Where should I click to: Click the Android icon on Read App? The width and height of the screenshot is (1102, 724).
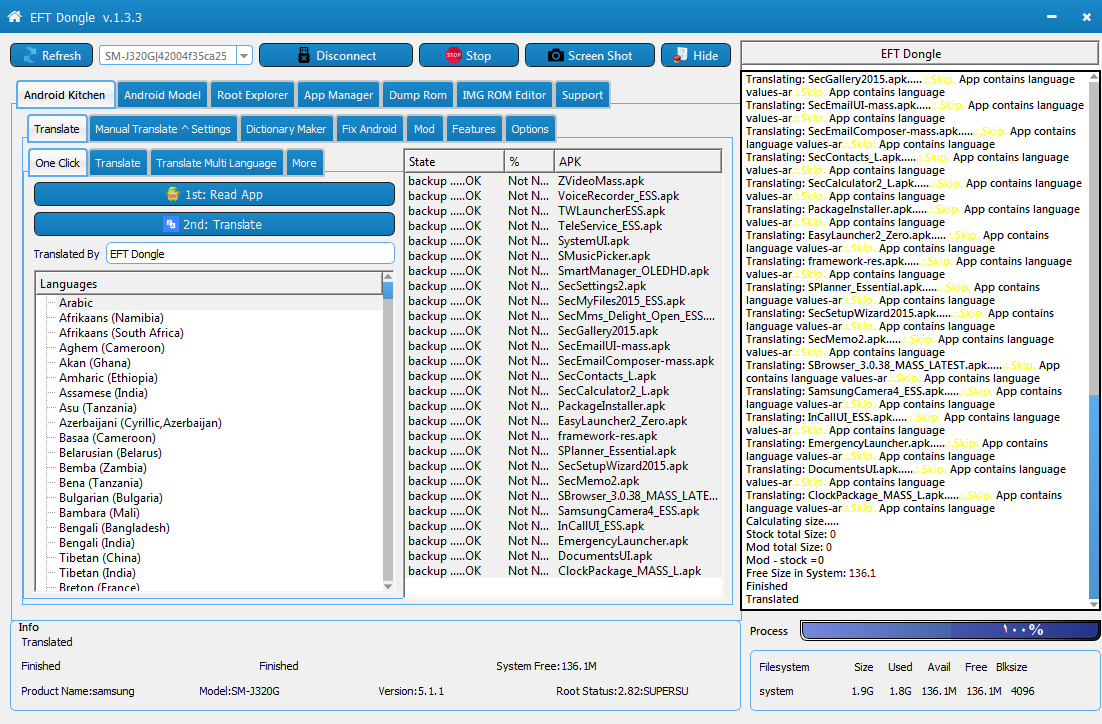(173, 195)
